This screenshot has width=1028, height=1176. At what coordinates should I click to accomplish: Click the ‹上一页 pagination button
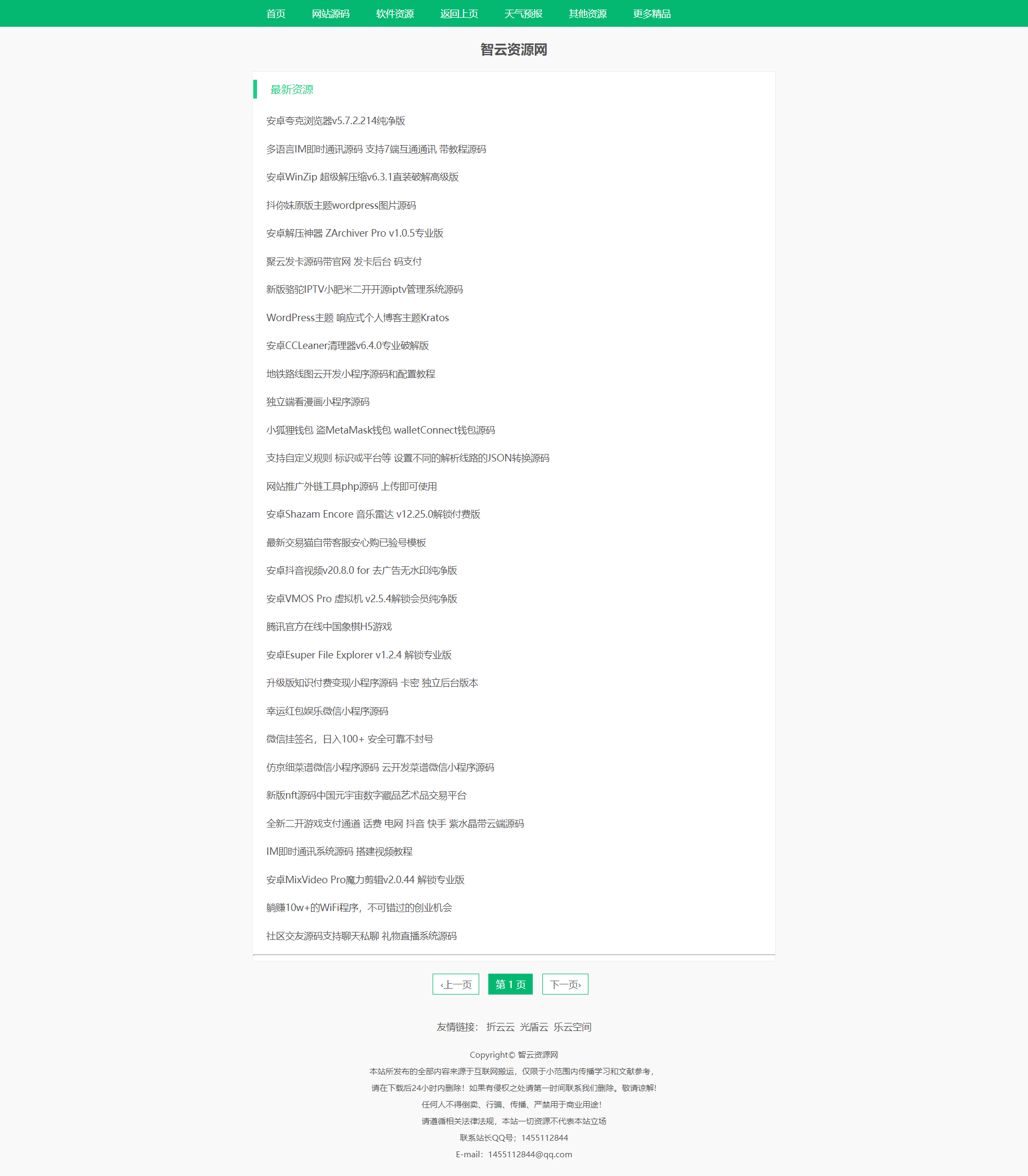tap(456, 984)
